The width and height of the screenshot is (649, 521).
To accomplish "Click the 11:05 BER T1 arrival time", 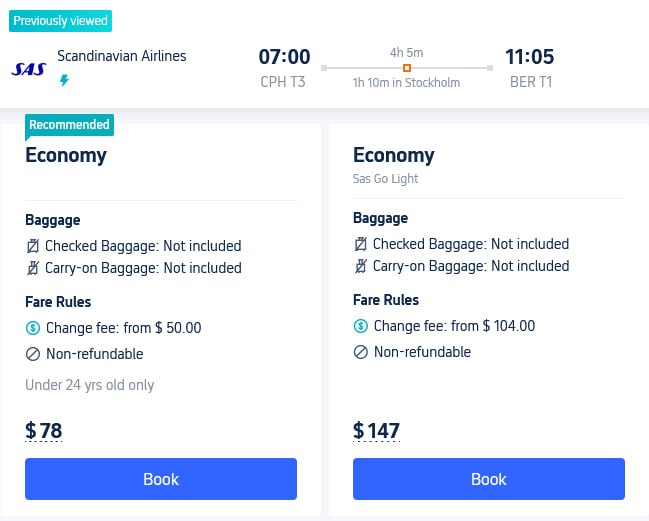I will [530, 68].
